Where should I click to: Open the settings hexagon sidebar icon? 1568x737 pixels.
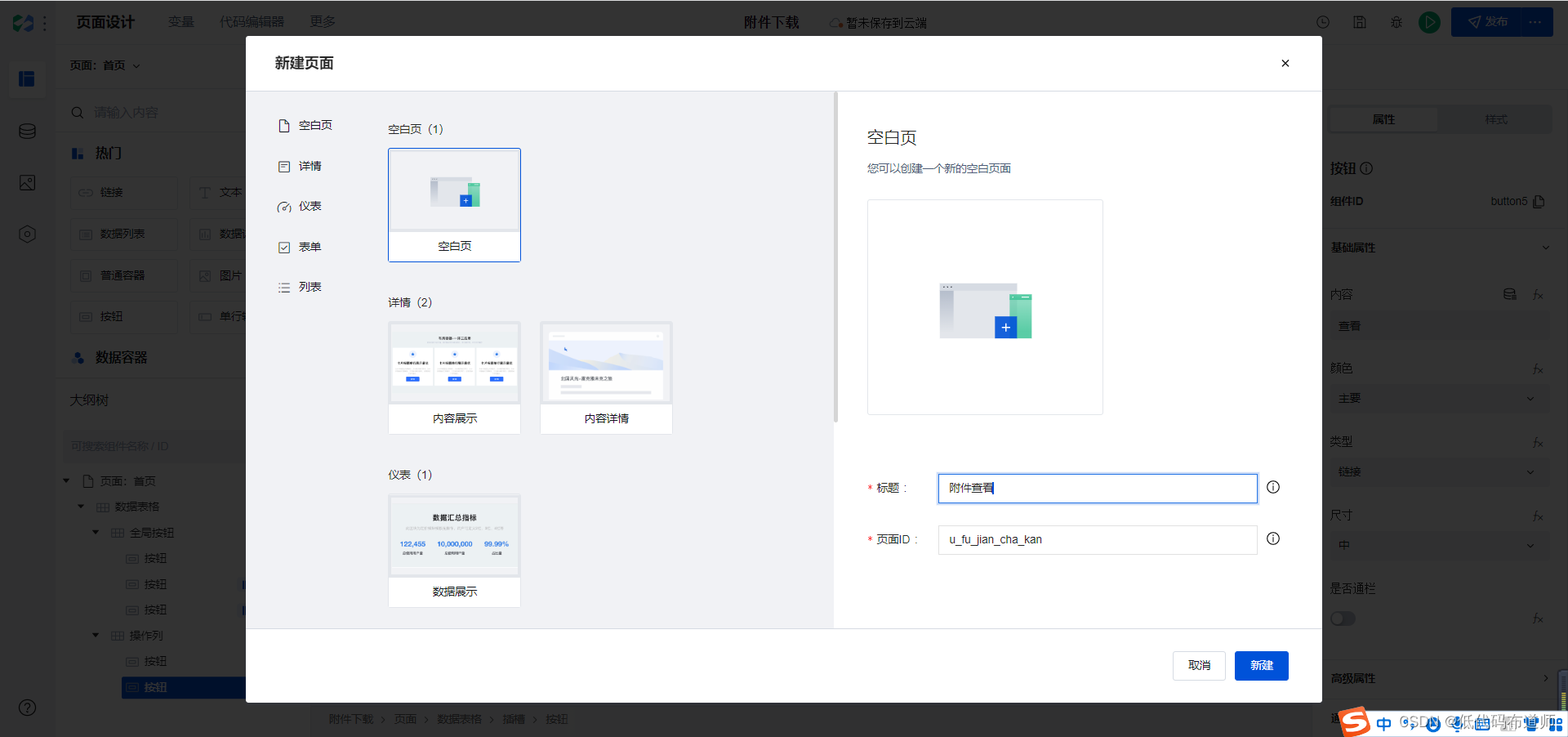point(27,234)
